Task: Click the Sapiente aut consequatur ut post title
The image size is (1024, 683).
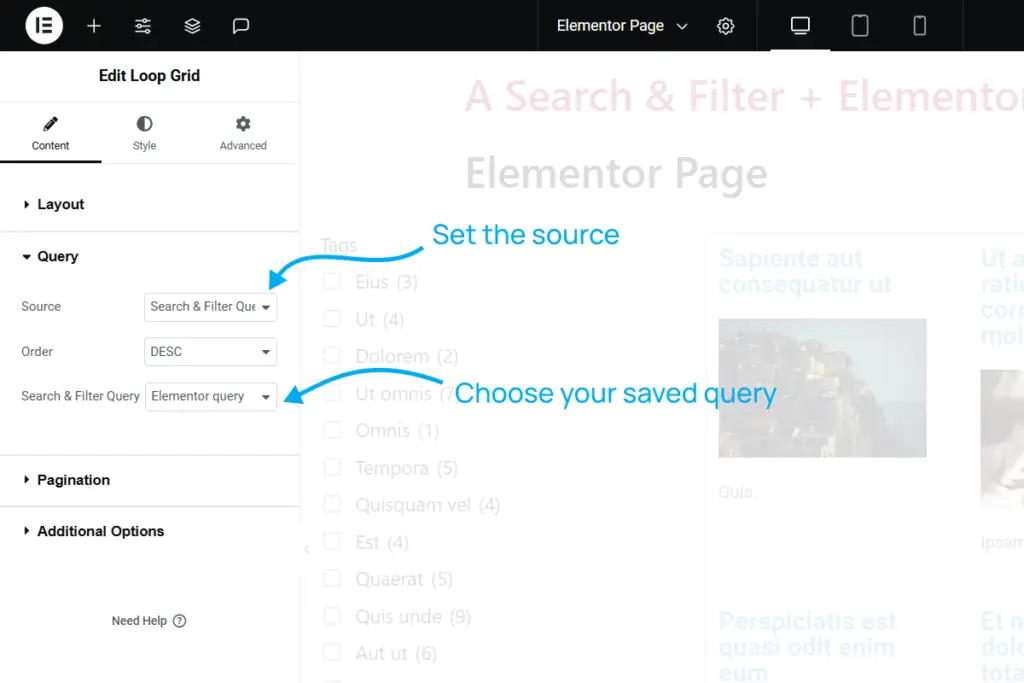Action: 805,272
